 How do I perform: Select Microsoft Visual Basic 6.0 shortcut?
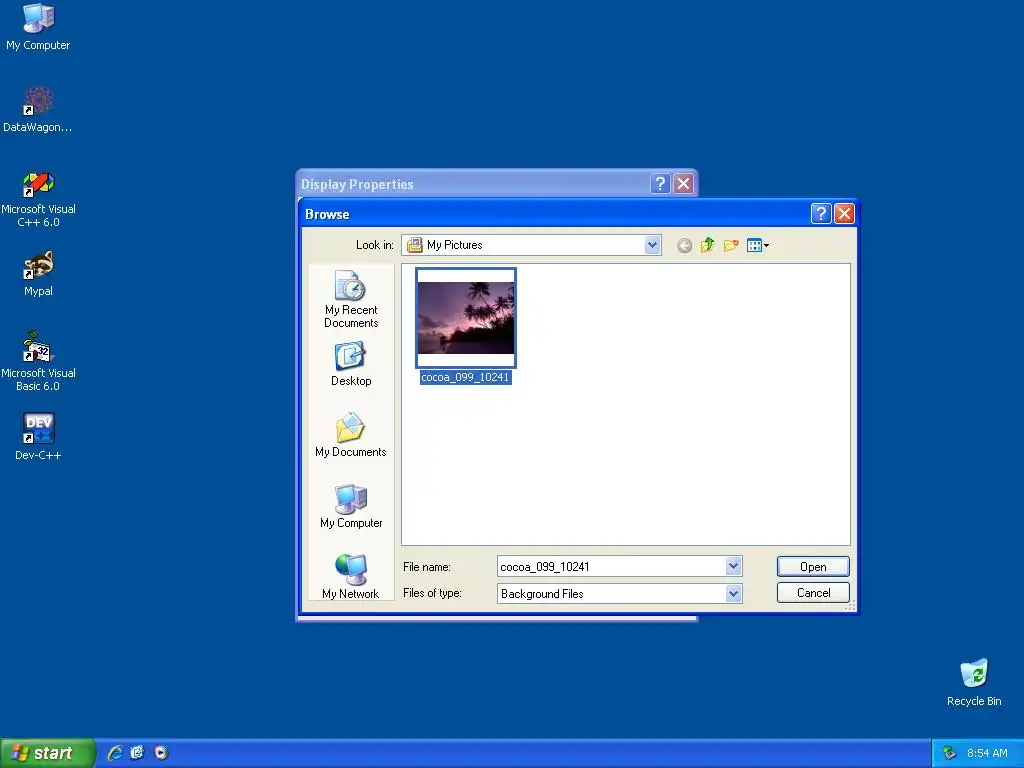point(38,362)
